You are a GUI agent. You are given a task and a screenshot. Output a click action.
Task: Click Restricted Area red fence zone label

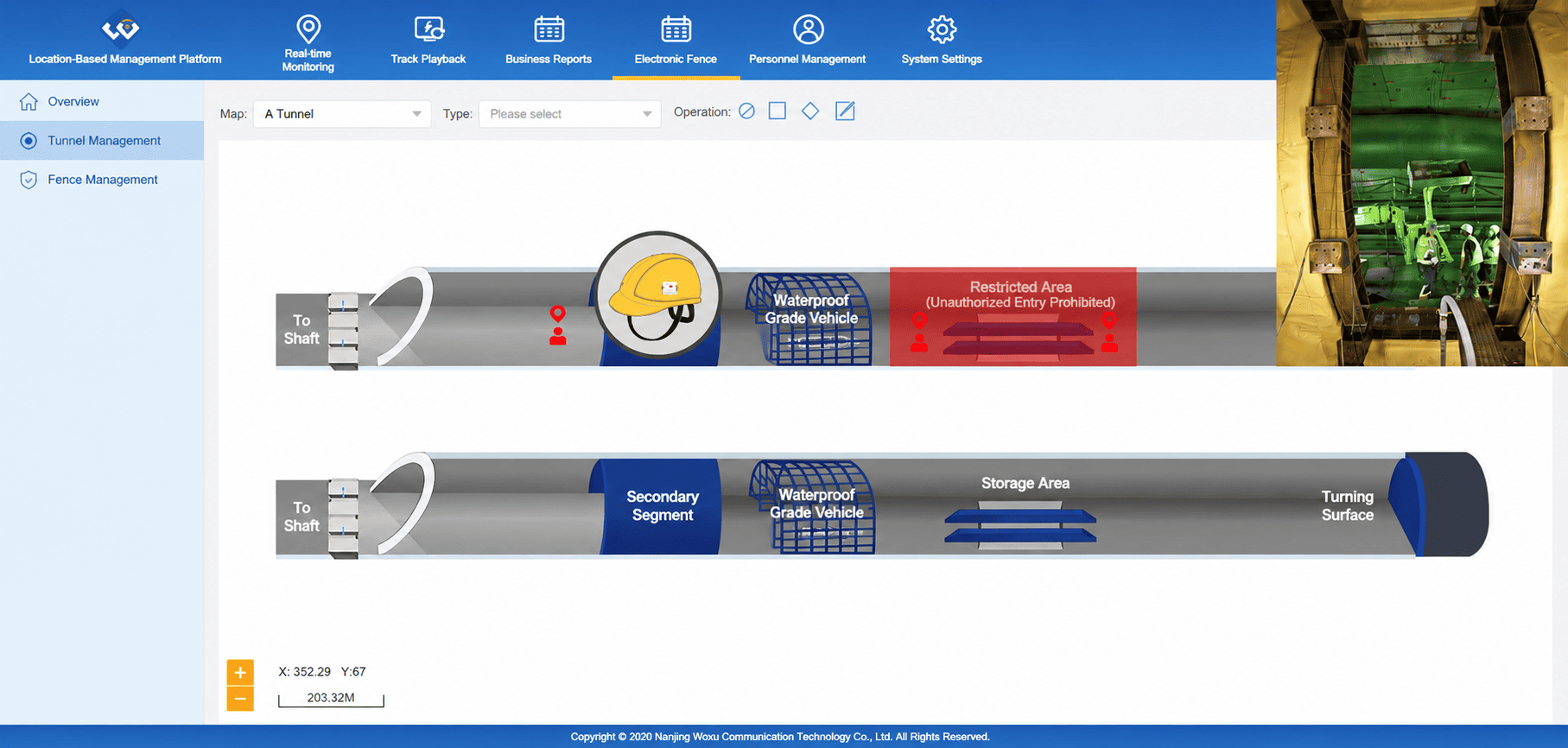1020,295
